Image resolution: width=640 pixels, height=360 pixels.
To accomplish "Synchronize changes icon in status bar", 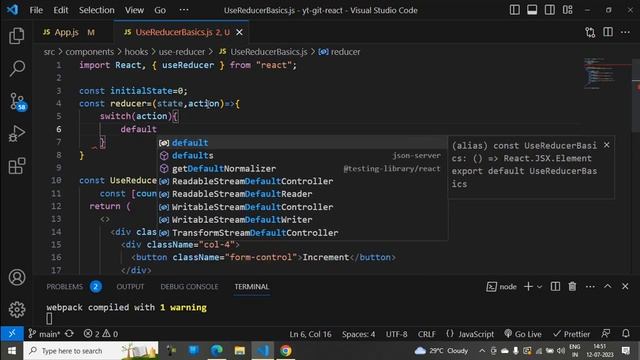I will coord(69,334).
